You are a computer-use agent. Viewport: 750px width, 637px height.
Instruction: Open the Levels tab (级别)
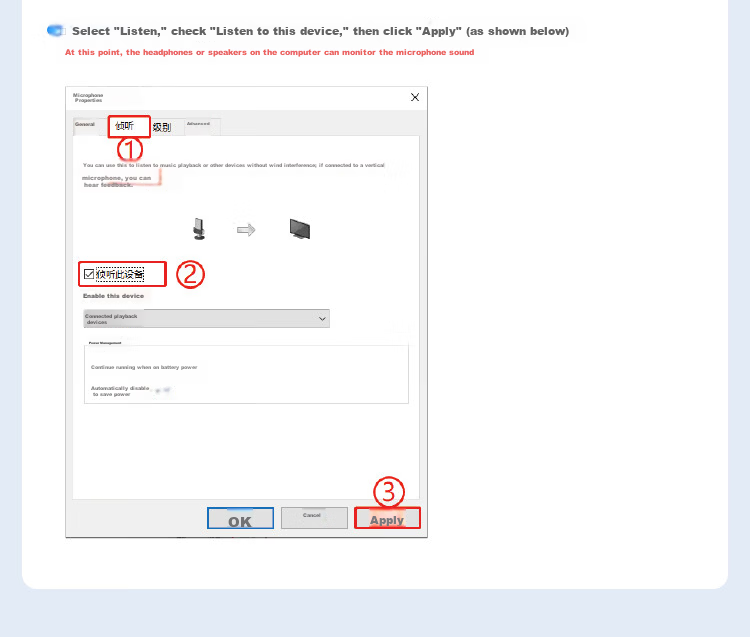pos(162,127)
